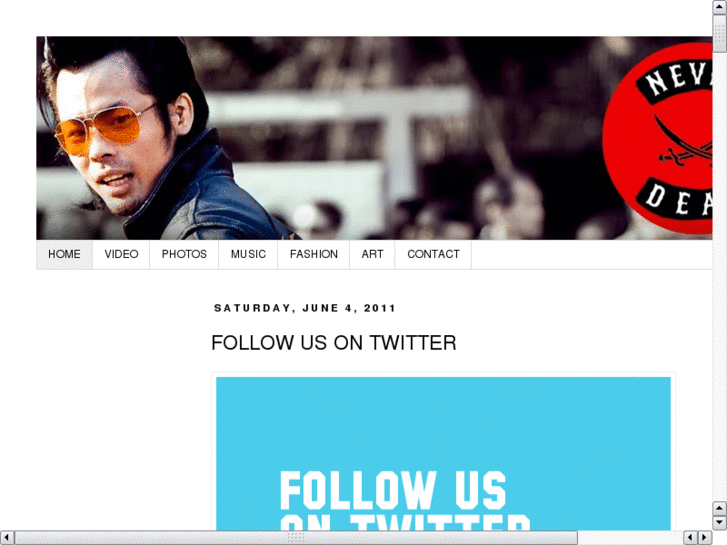Click the vertical scrollbar thumb
This screenshot has width=727, height=545.
coord(719,34)
